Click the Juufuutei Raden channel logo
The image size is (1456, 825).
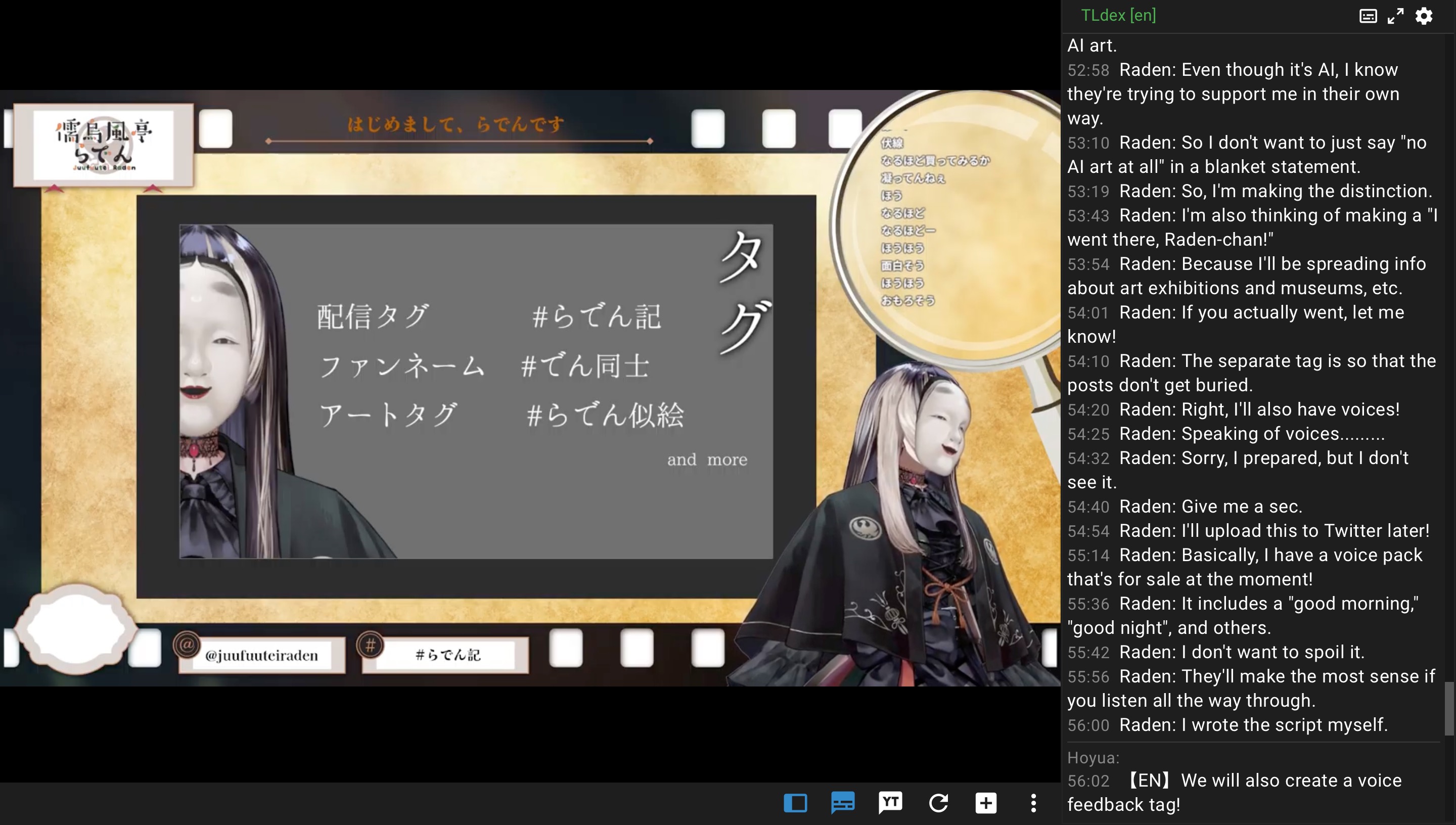coord(104,145)
